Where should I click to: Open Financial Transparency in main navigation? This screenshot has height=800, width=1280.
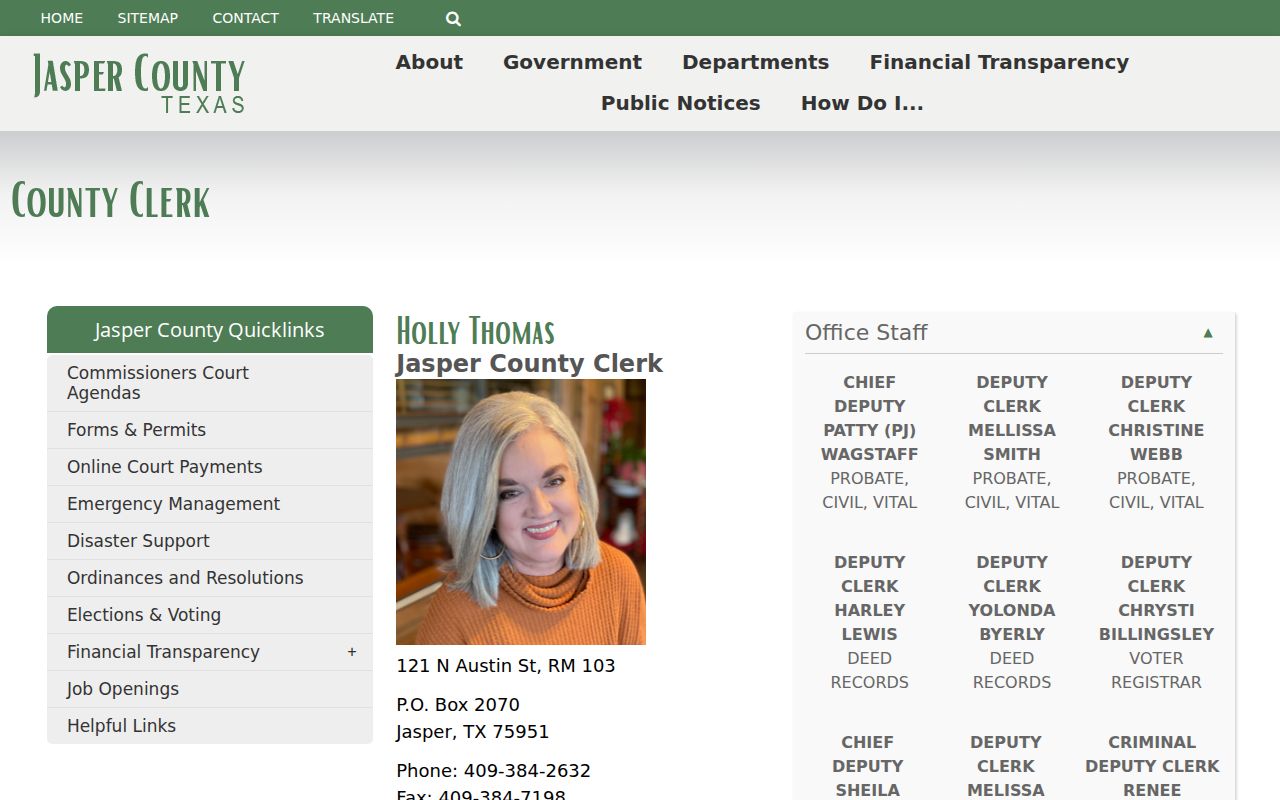tap(999, 62)
